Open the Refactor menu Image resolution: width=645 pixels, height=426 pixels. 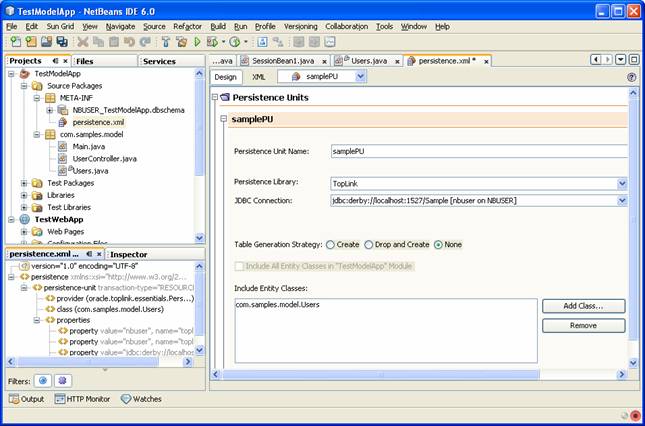click(187, 26)
